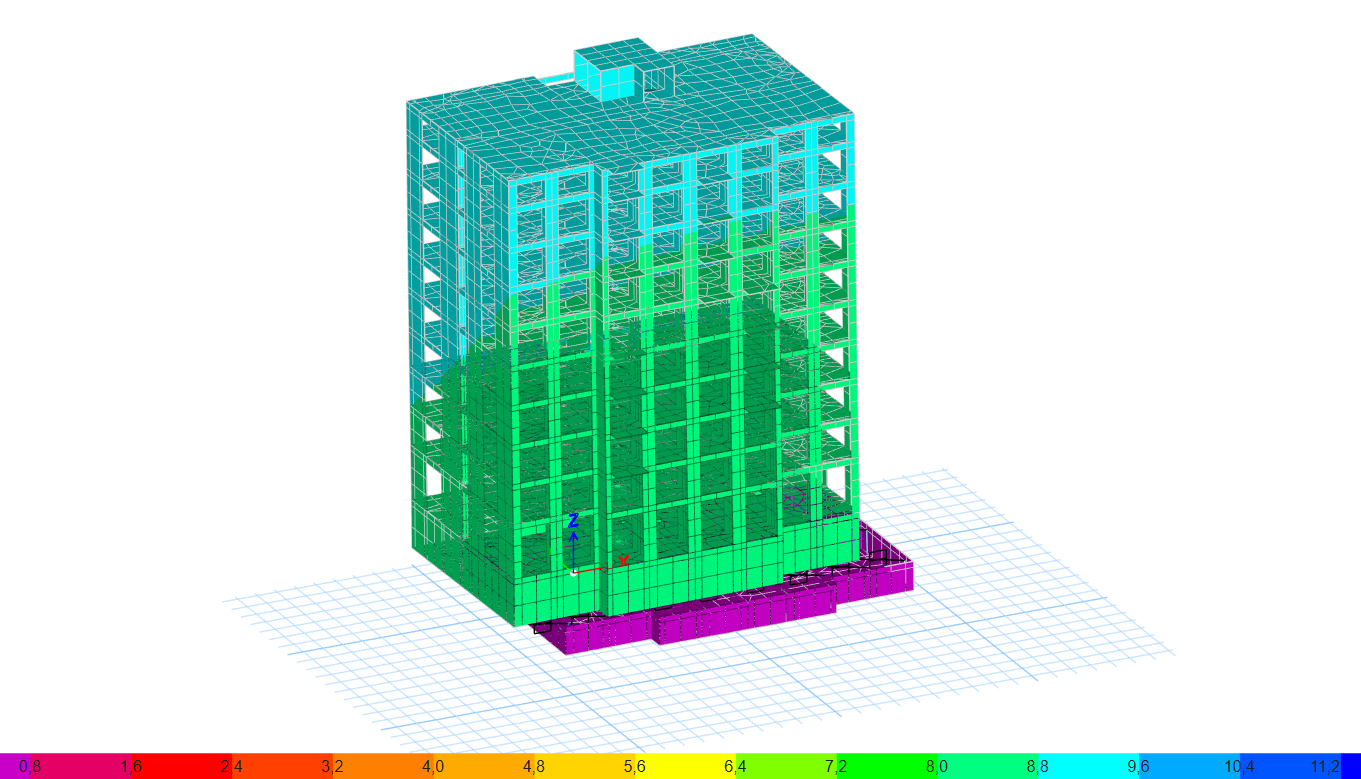
Task: Select the white coordinate origin point
Action: tap(573, 573)
